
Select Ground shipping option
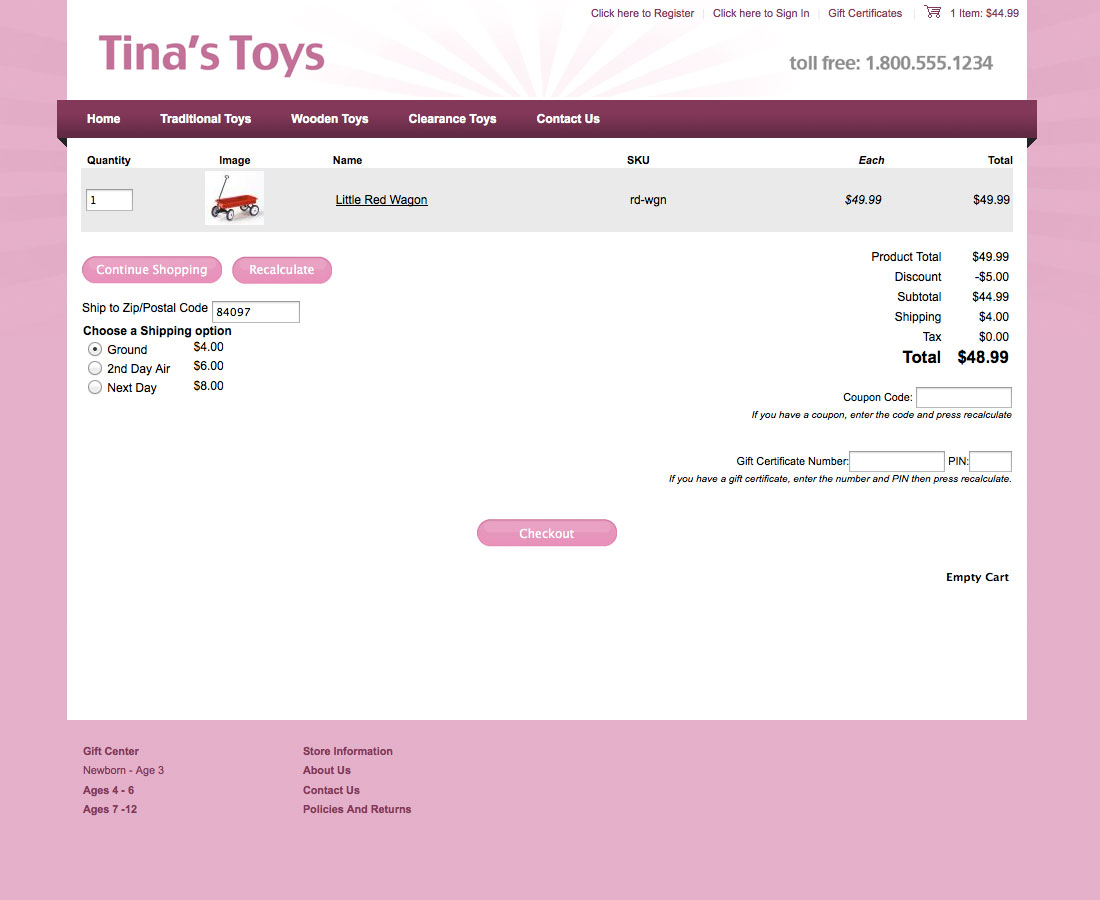pos(95,349)
